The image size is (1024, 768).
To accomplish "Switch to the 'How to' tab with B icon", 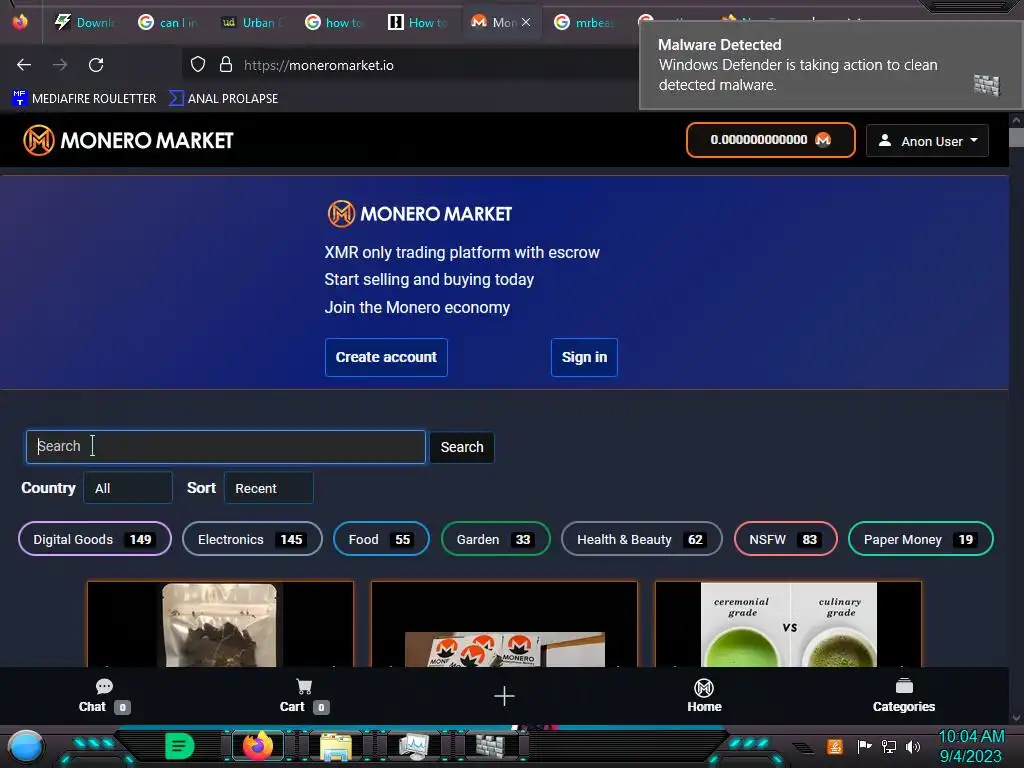I will (418, 22).
